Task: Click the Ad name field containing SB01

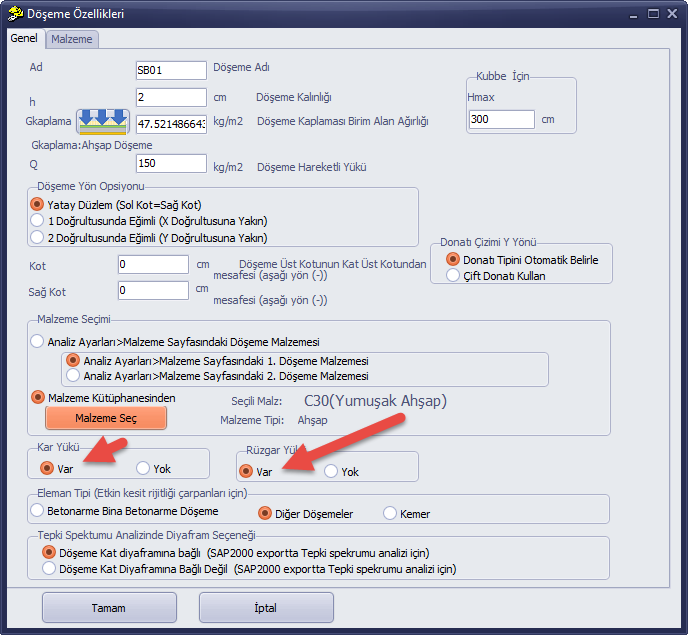Action: (x=171, y=70)
